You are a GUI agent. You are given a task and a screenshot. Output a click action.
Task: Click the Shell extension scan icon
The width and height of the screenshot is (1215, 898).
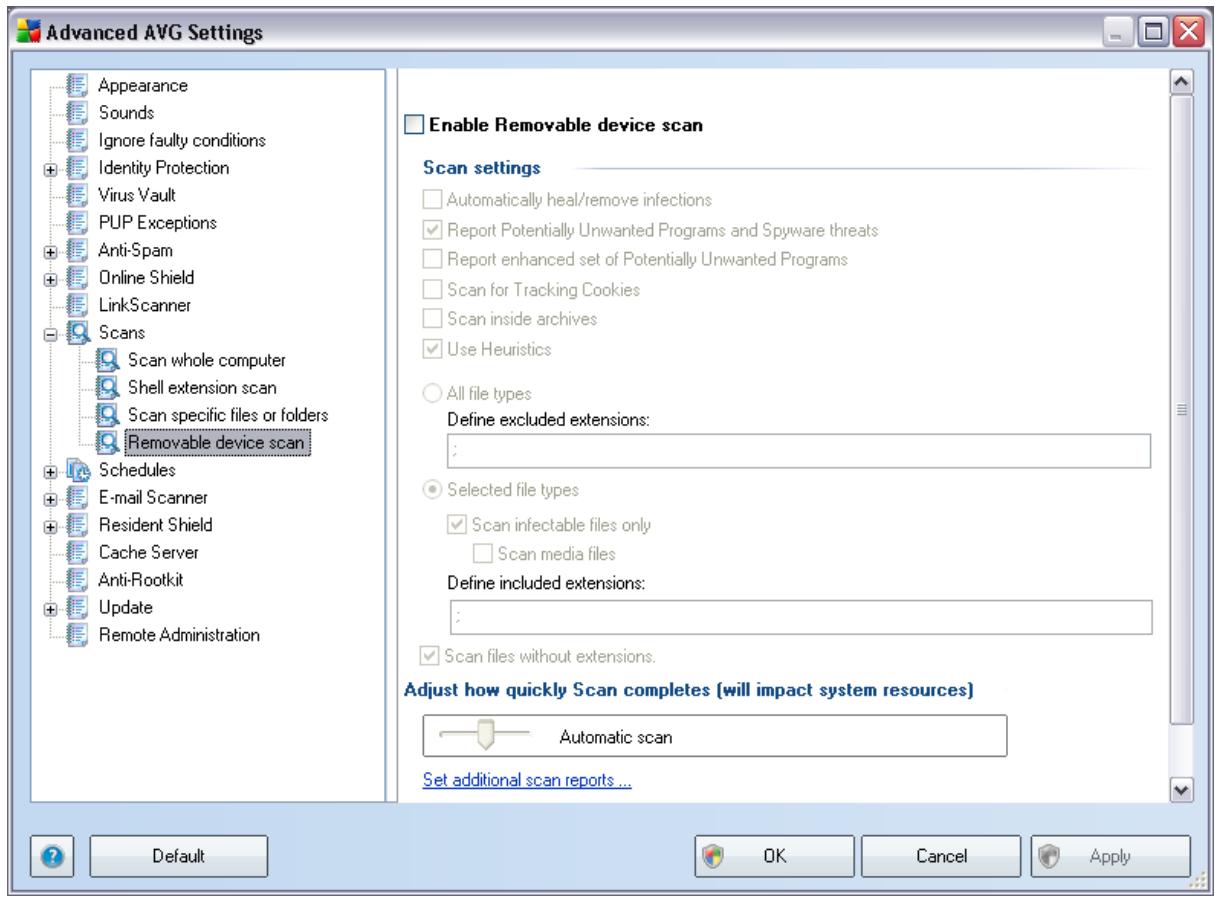(x=107, y=386)
